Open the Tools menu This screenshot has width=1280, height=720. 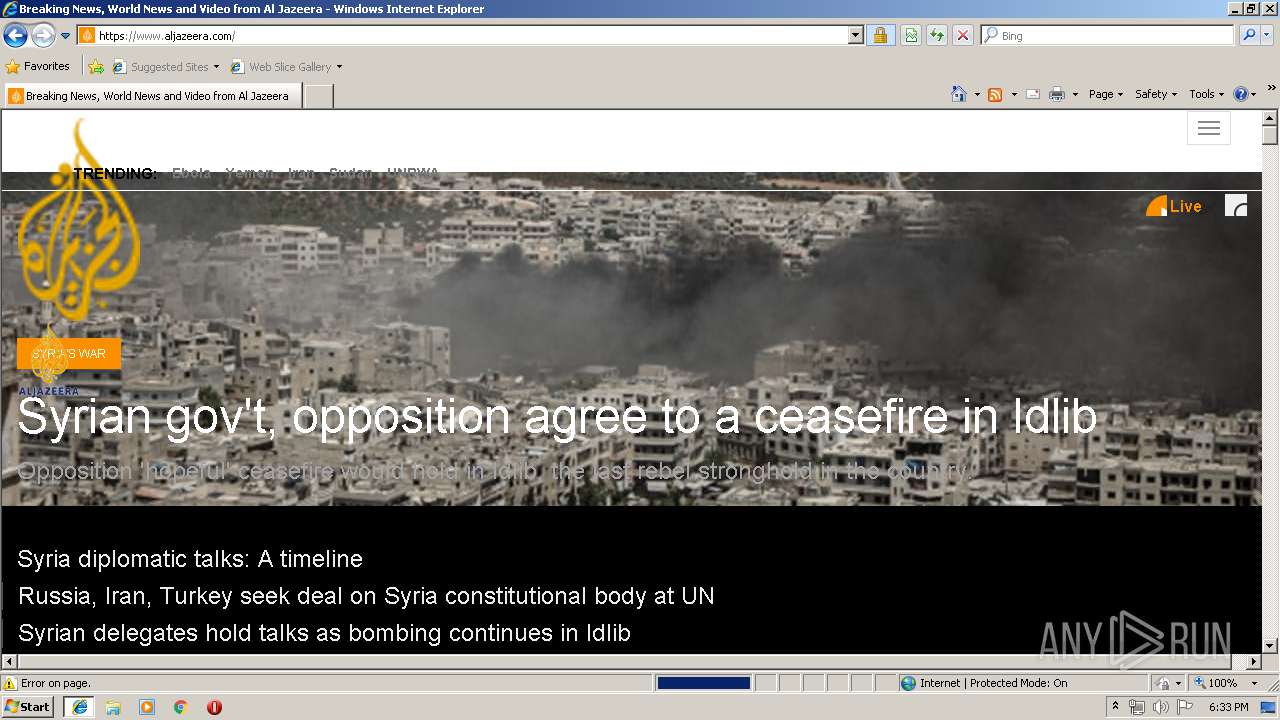point(1206,94)
